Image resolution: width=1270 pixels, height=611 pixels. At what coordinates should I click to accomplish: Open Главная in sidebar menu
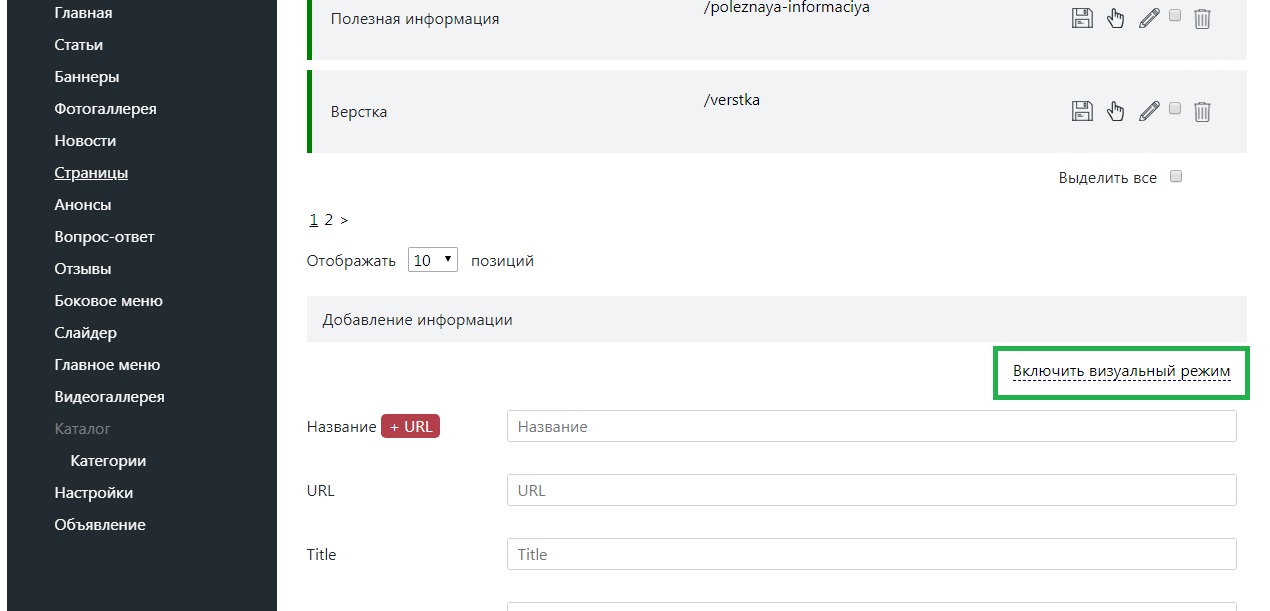click(x=83, y=13)
